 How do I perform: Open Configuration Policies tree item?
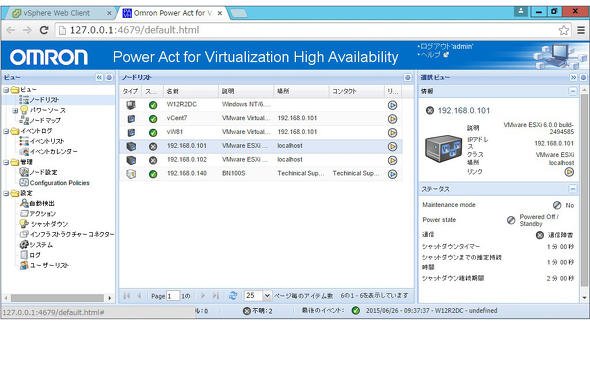tap(59, 183)
